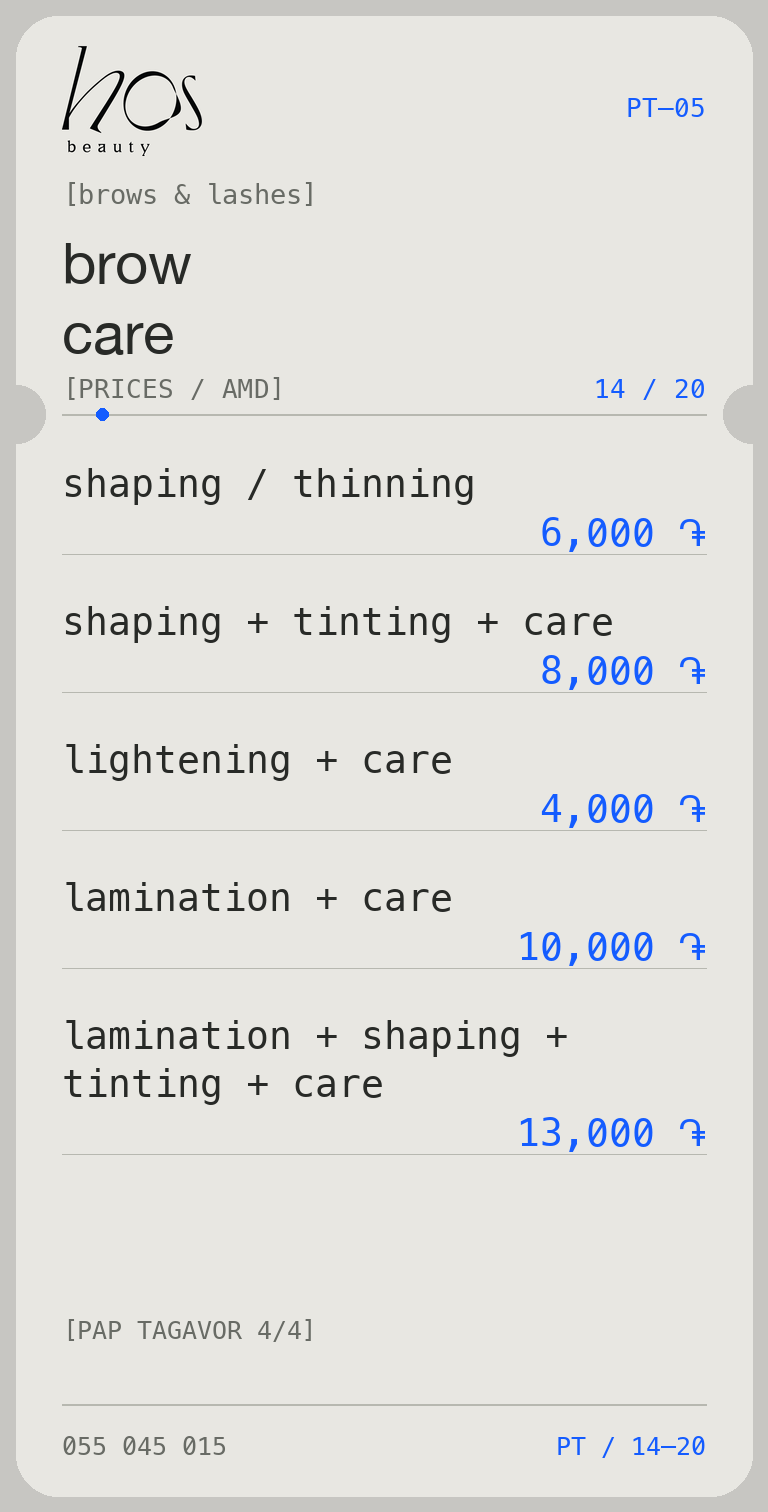768x1512 pixels.
Task: Select the shaping / thinning service
Action: tap(384, 508)
